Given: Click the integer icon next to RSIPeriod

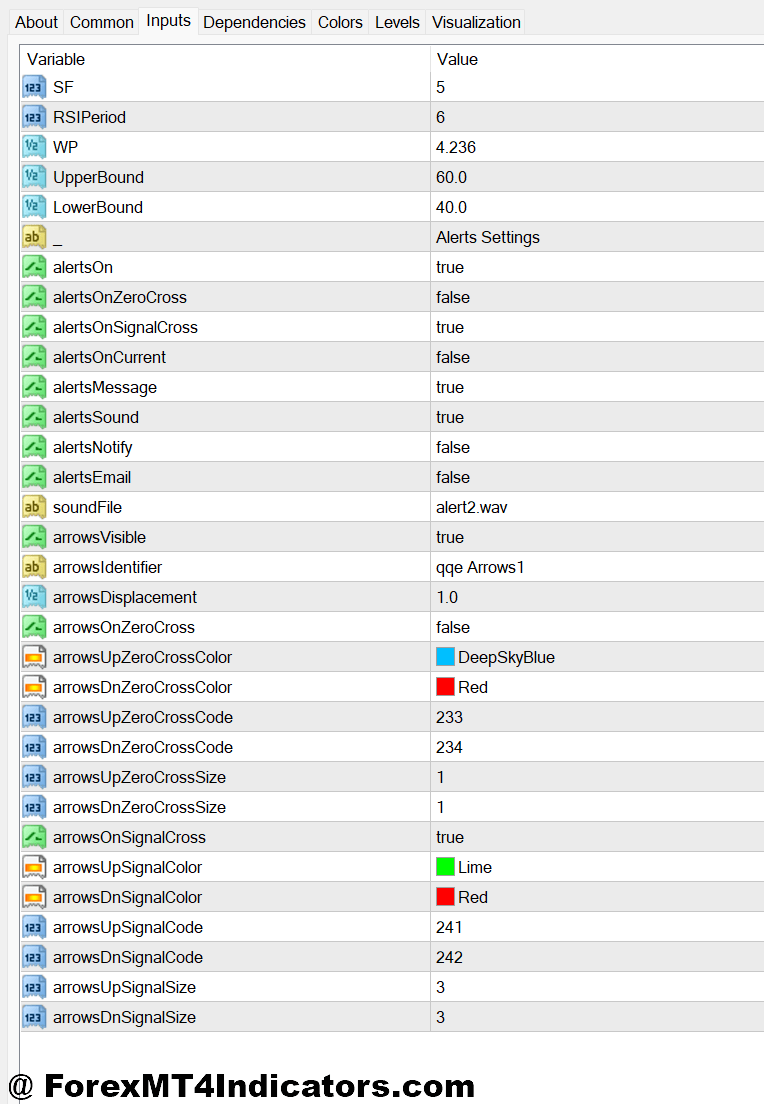Looking at the screenshot, I should (x=34, y=117).
